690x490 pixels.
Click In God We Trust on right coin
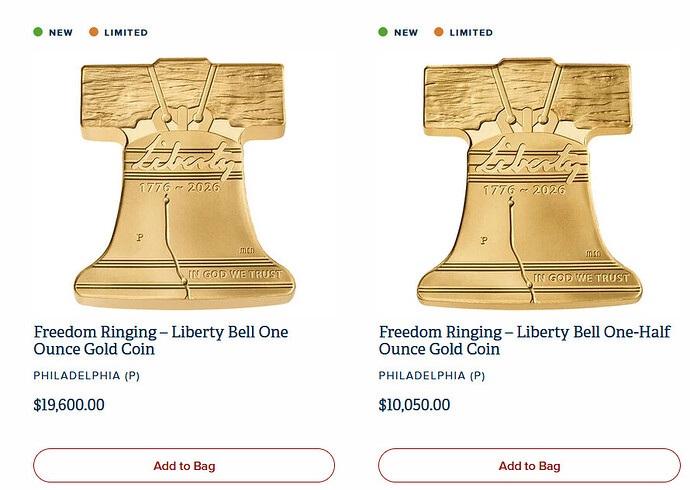(x=581, y=278)
